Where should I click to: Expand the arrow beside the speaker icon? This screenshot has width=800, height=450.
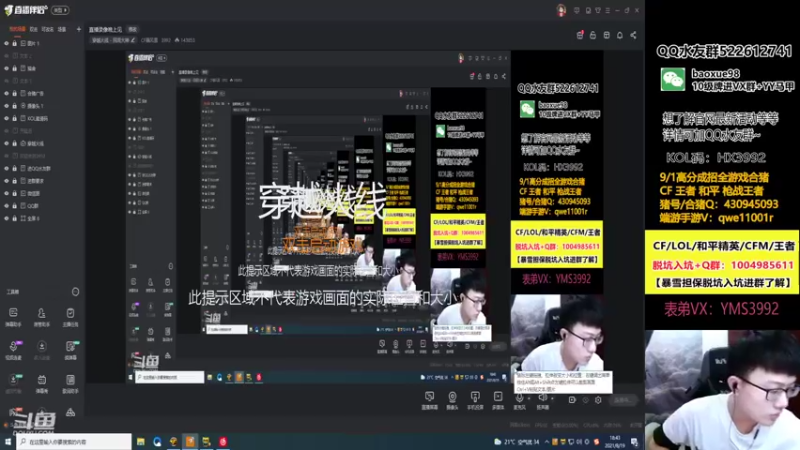pos(552,398)
